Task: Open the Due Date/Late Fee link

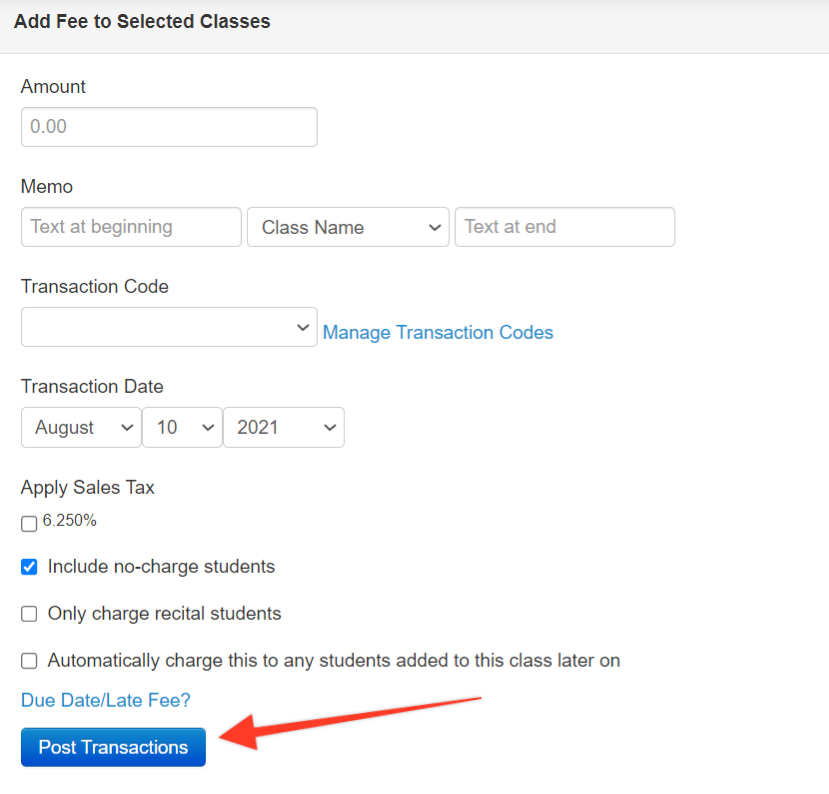Action: (105, 700)
